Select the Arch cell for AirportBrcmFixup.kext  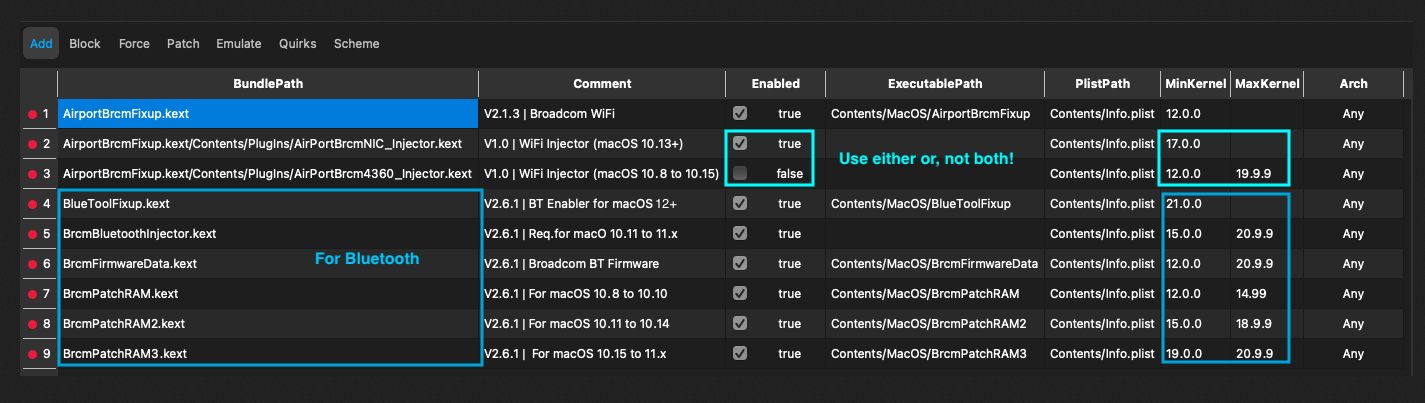[1353, 114]
